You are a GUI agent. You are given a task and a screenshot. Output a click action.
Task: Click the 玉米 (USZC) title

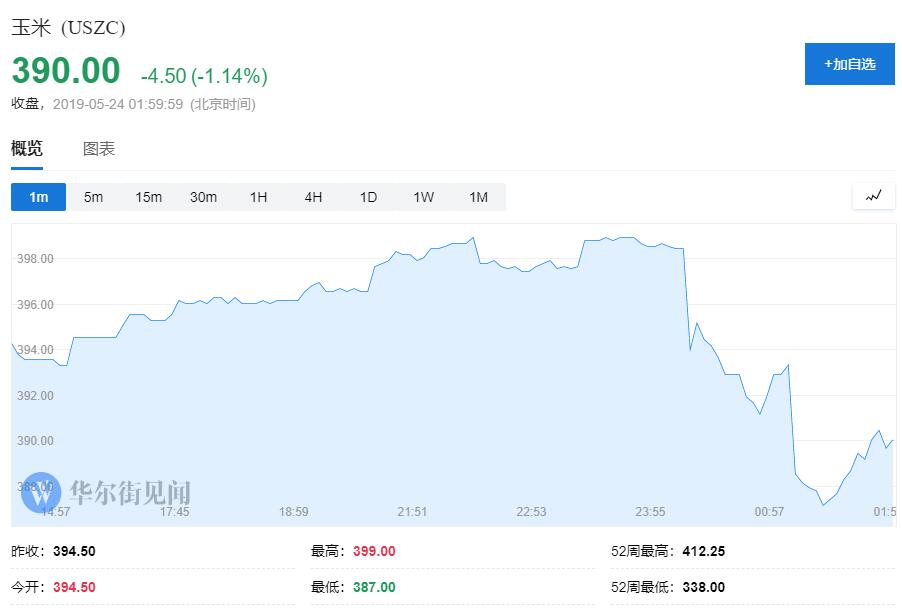click(68, 28)
